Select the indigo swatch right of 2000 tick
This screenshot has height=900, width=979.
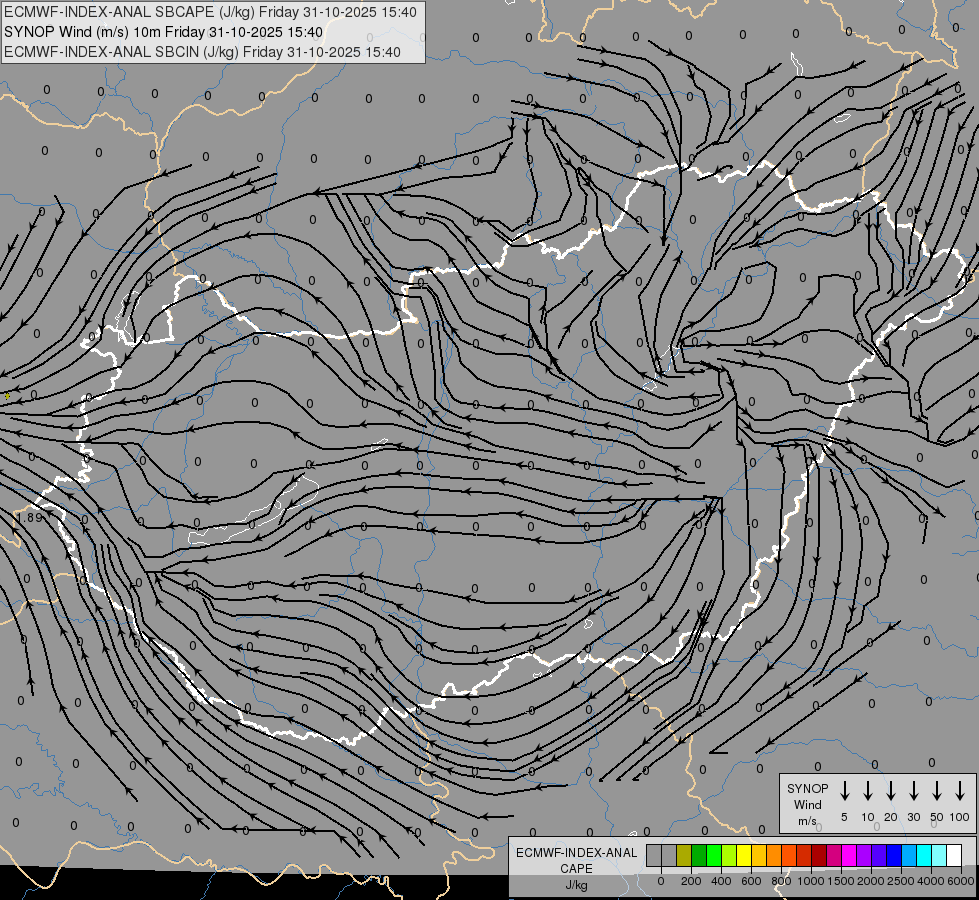tap(879, 855)
